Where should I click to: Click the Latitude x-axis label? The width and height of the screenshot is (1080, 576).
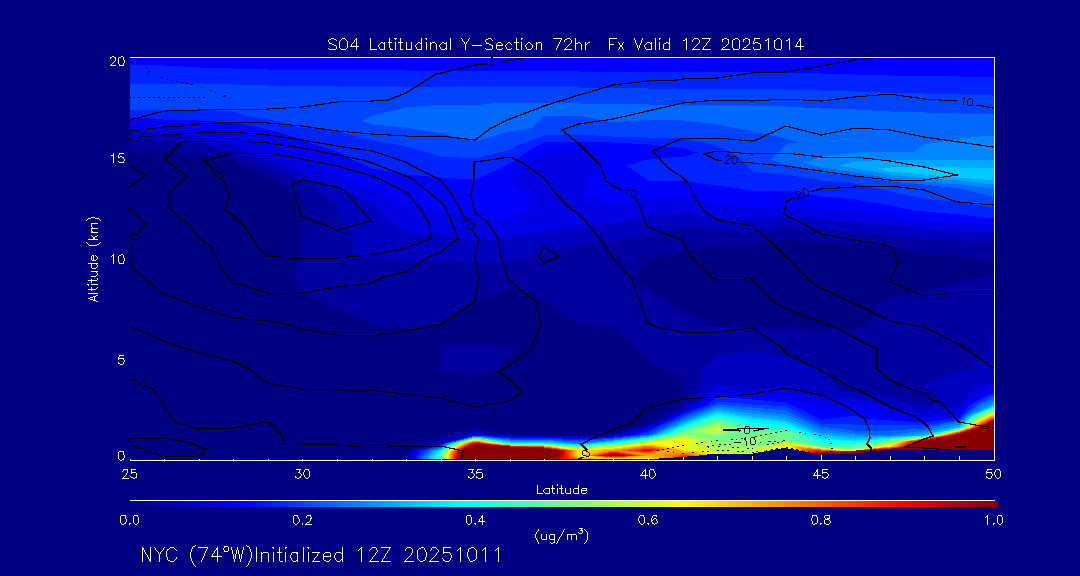point(562,490)
